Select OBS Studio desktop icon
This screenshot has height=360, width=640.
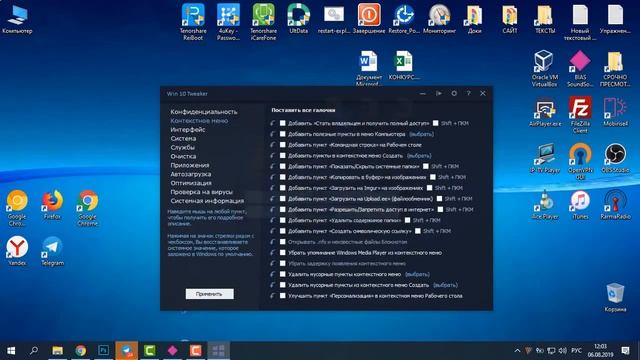coord(615,158)
